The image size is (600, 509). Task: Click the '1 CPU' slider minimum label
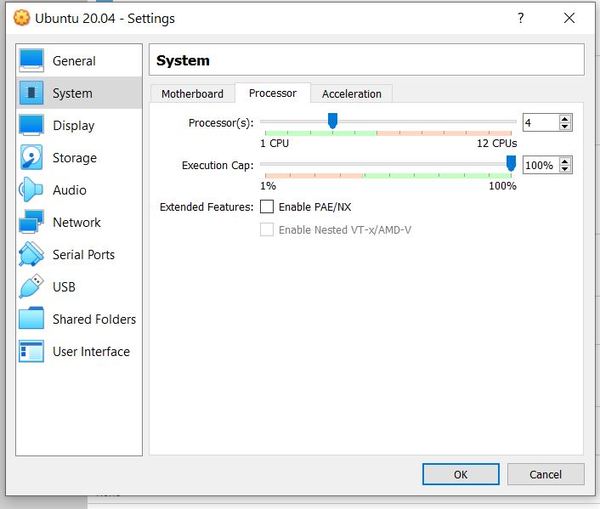click(274, 143)
